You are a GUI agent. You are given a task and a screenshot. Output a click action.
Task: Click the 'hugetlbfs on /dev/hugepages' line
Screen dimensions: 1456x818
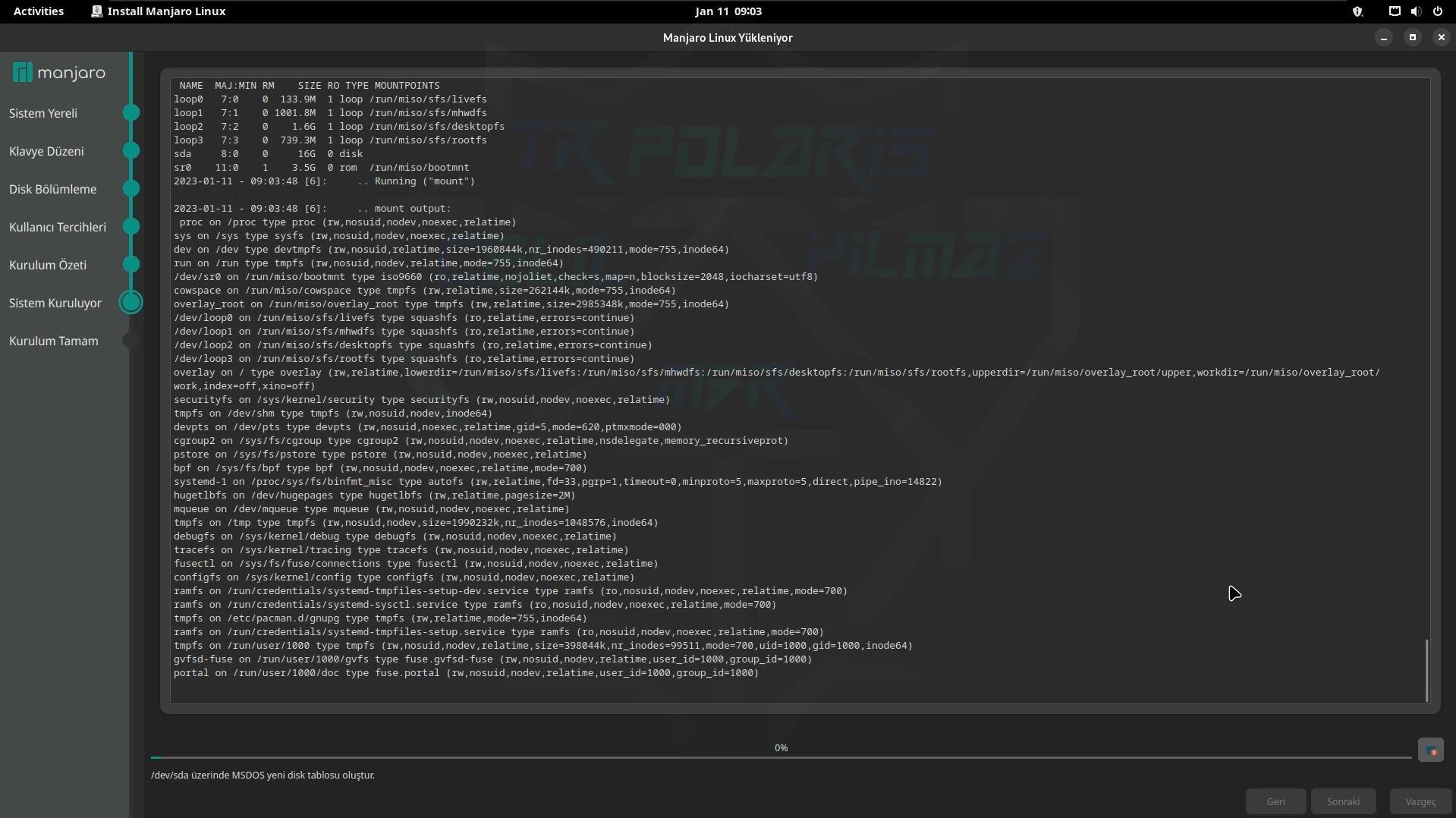pos(374,496)
